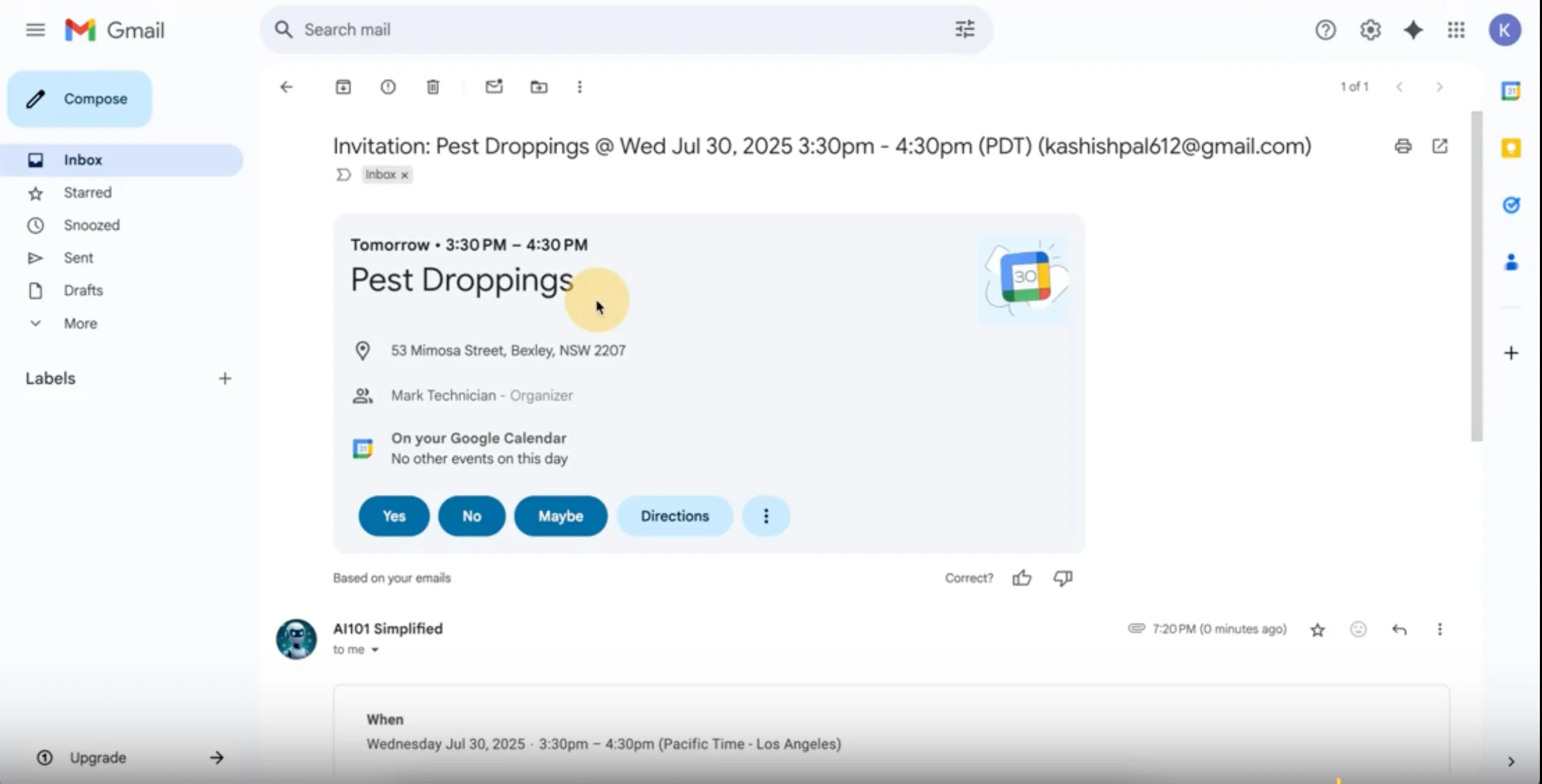
Task: Click the sender name AI101 Simplified
Action: (x=388, y=629)
